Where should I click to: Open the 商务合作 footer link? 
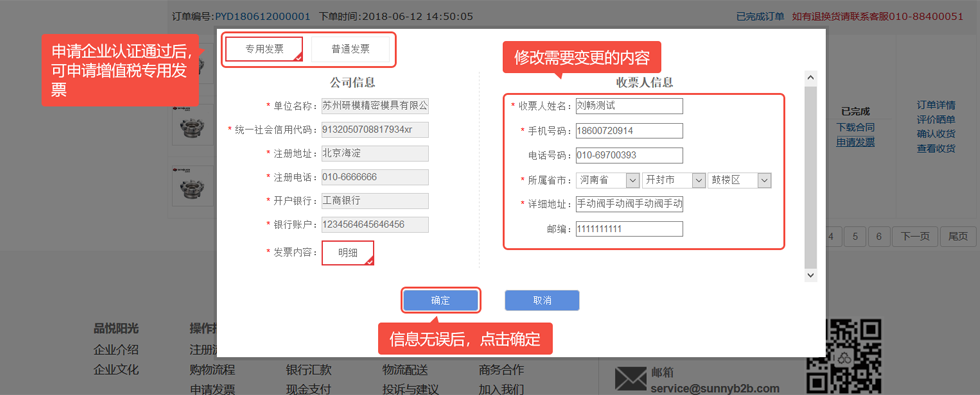point(501,369)
